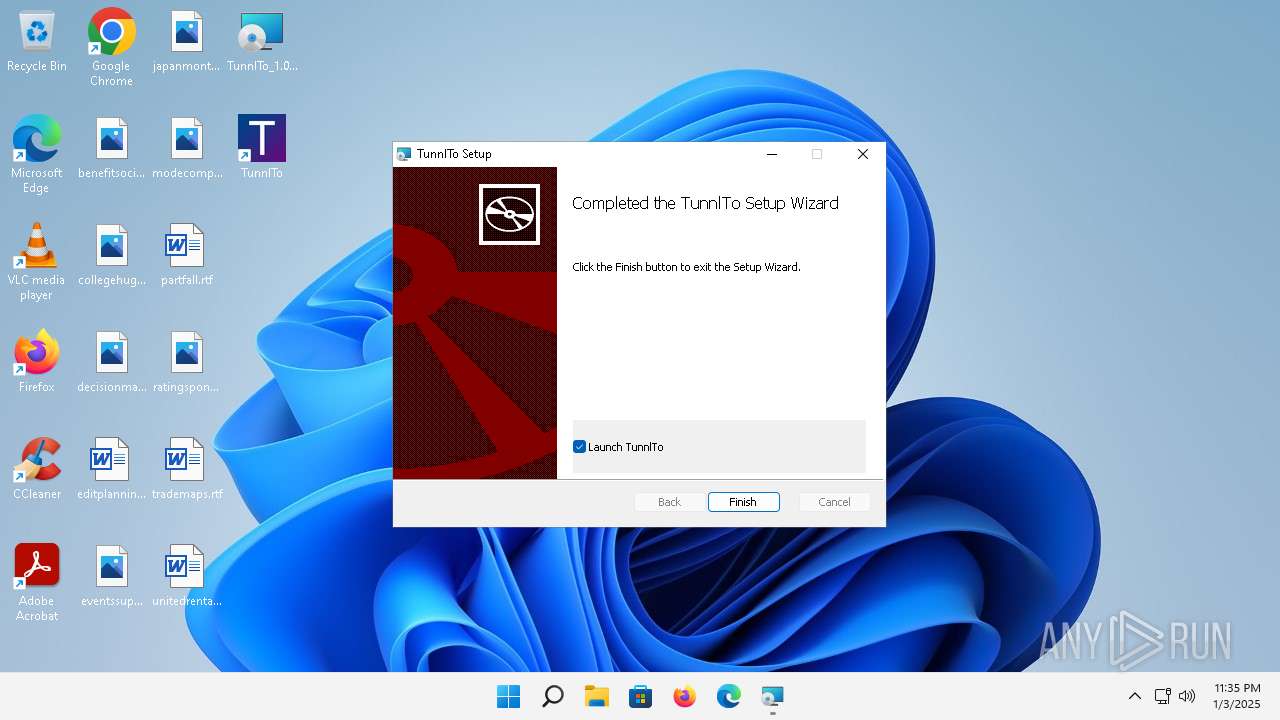This screenshot has height=720, width=1280.
Task: Click the TunnlTo Setup title bar icon
Action: (x=404, y=154)
